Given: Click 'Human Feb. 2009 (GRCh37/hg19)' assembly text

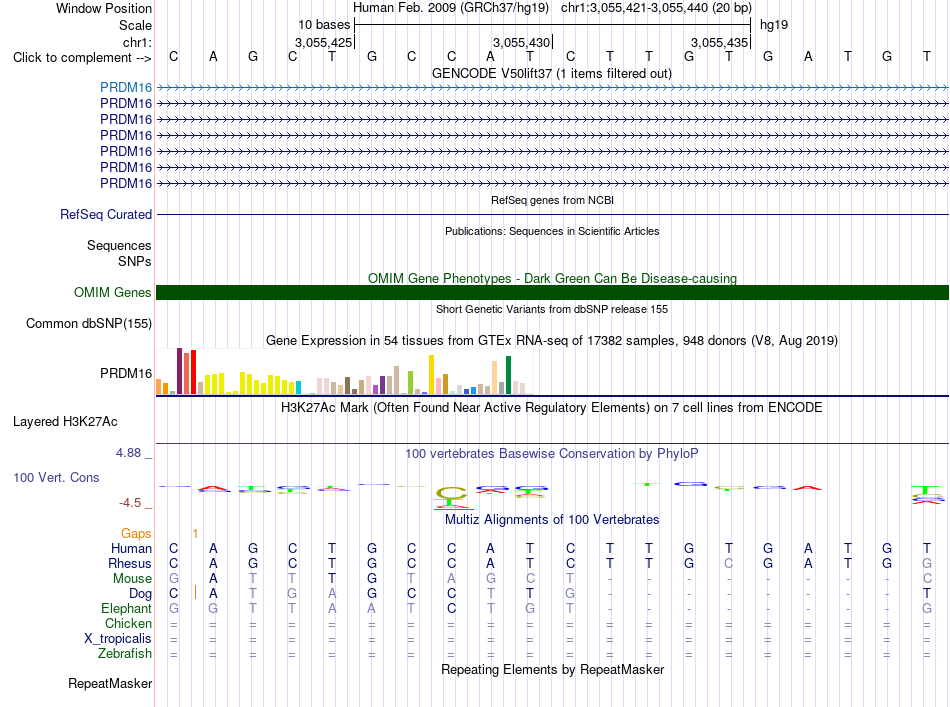Looking at the screenshot, I should [451, 8].
